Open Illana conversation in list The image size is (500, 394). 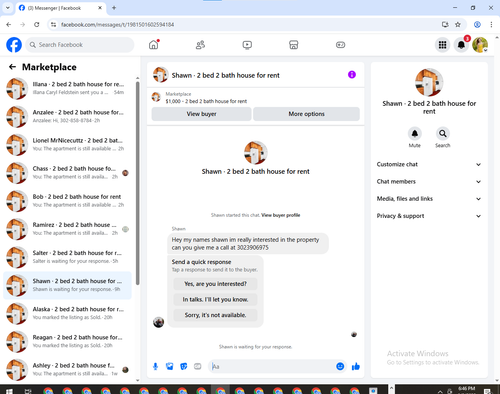pyautogui.click(x=68, y=88)
